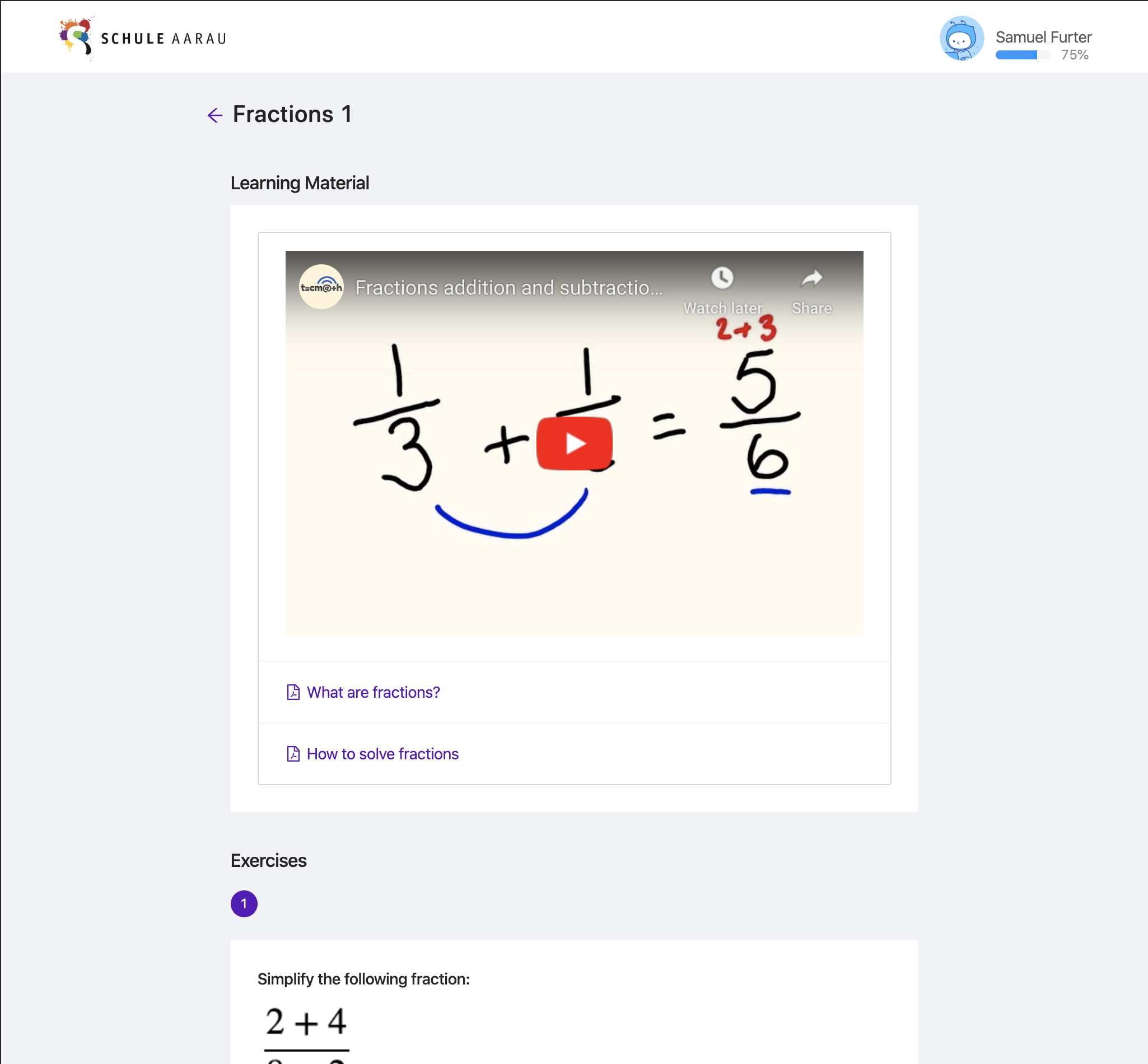Open the How to solve fractions document

point(382,754)
